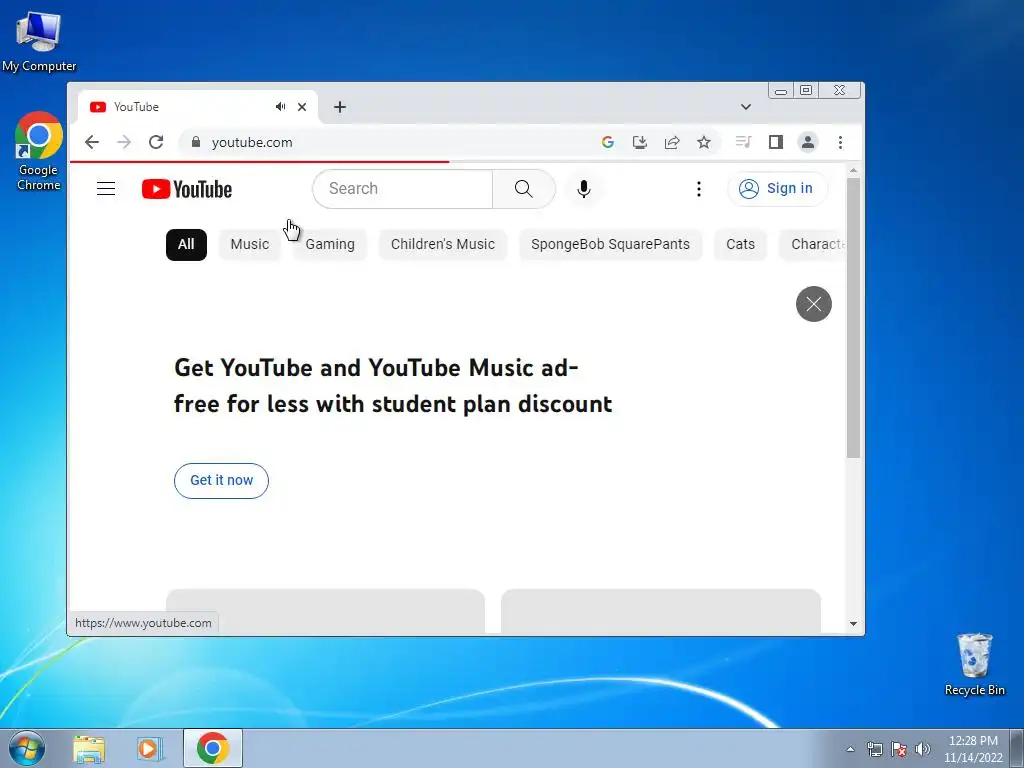This screenshot has width=1024, height=768.
Task: Click the browser forward arrow
Action: tap(123, 142)
